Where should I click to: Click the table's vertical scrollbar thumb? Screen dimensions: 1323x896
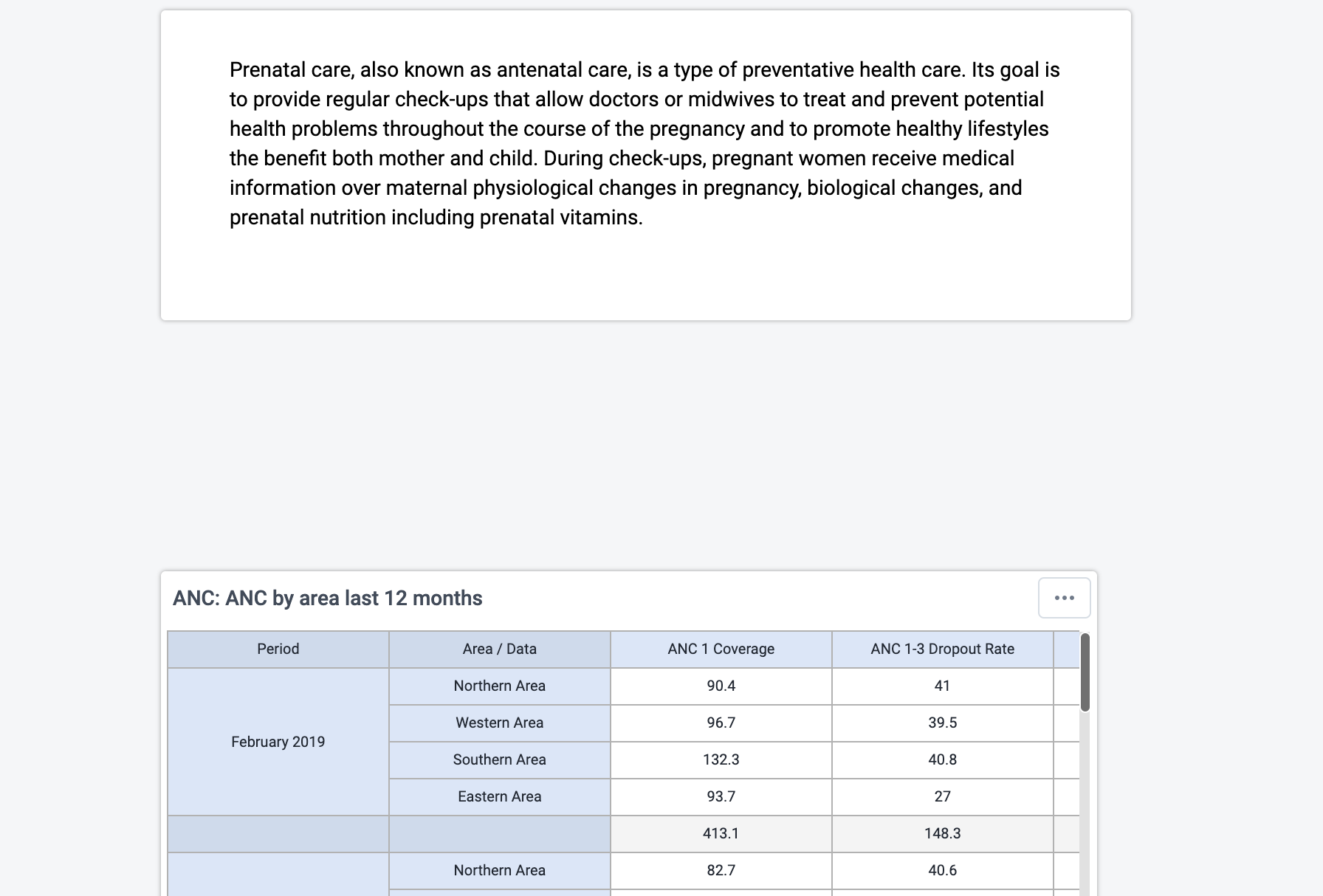click(1085, 672)
